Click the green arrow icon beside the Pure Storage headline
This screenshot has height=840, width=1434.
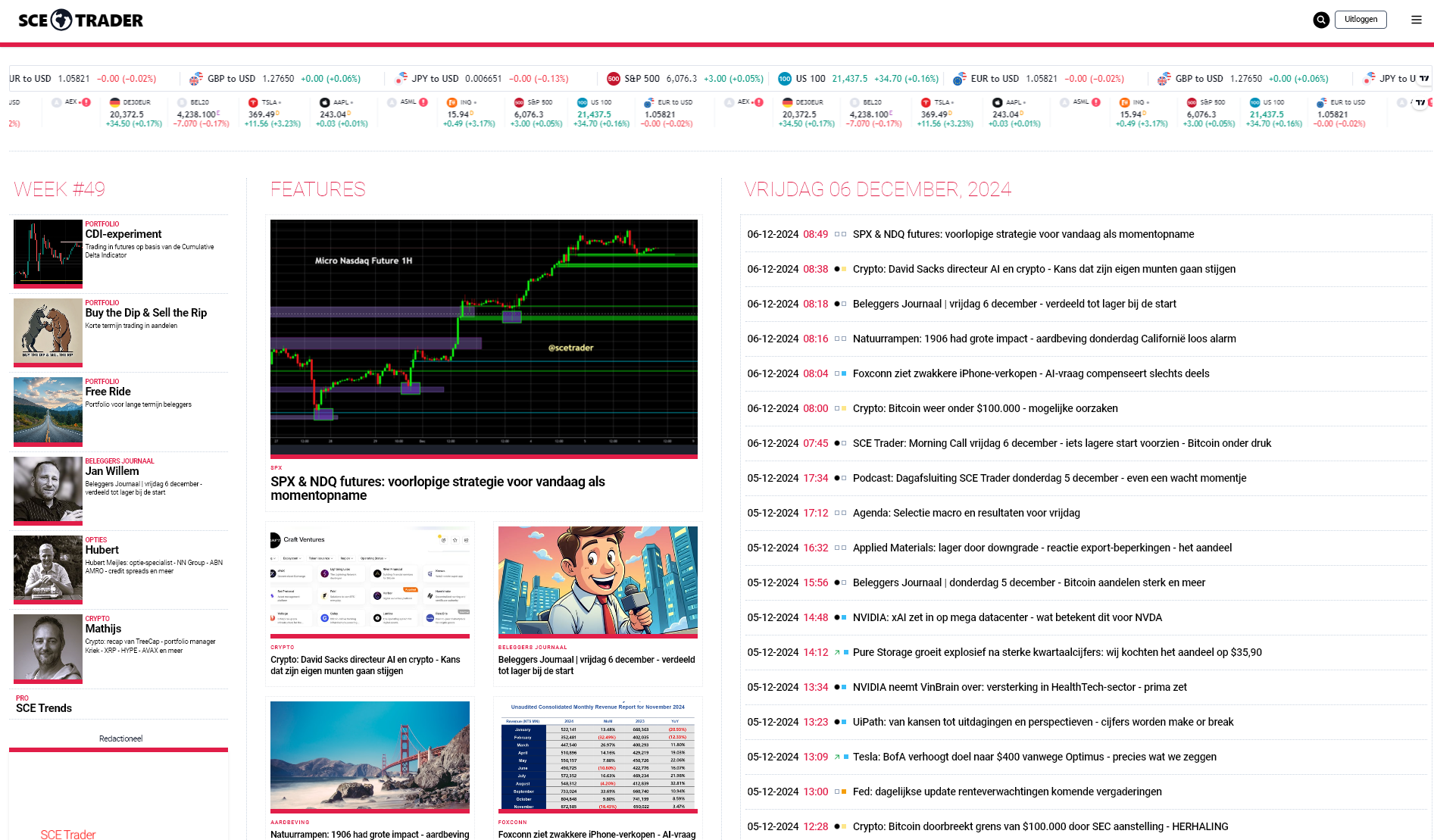837,652
